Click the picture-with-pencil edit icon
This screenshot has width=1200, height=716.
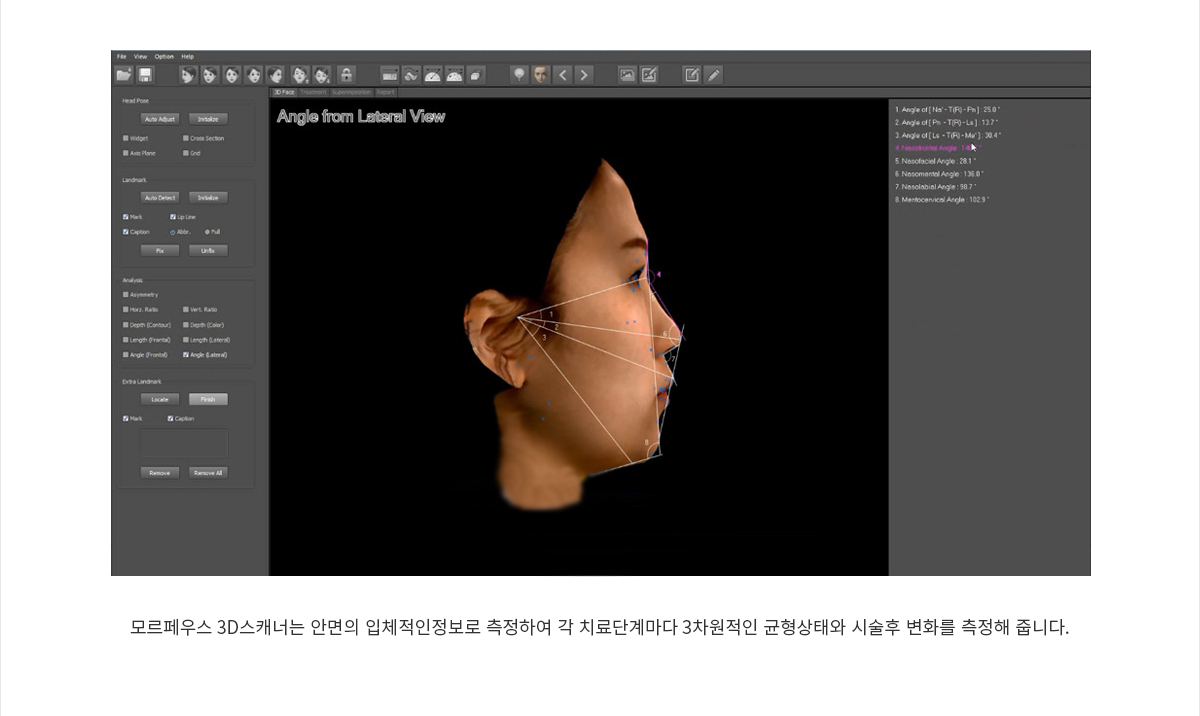pyautogui.click(x=649, y=74)
